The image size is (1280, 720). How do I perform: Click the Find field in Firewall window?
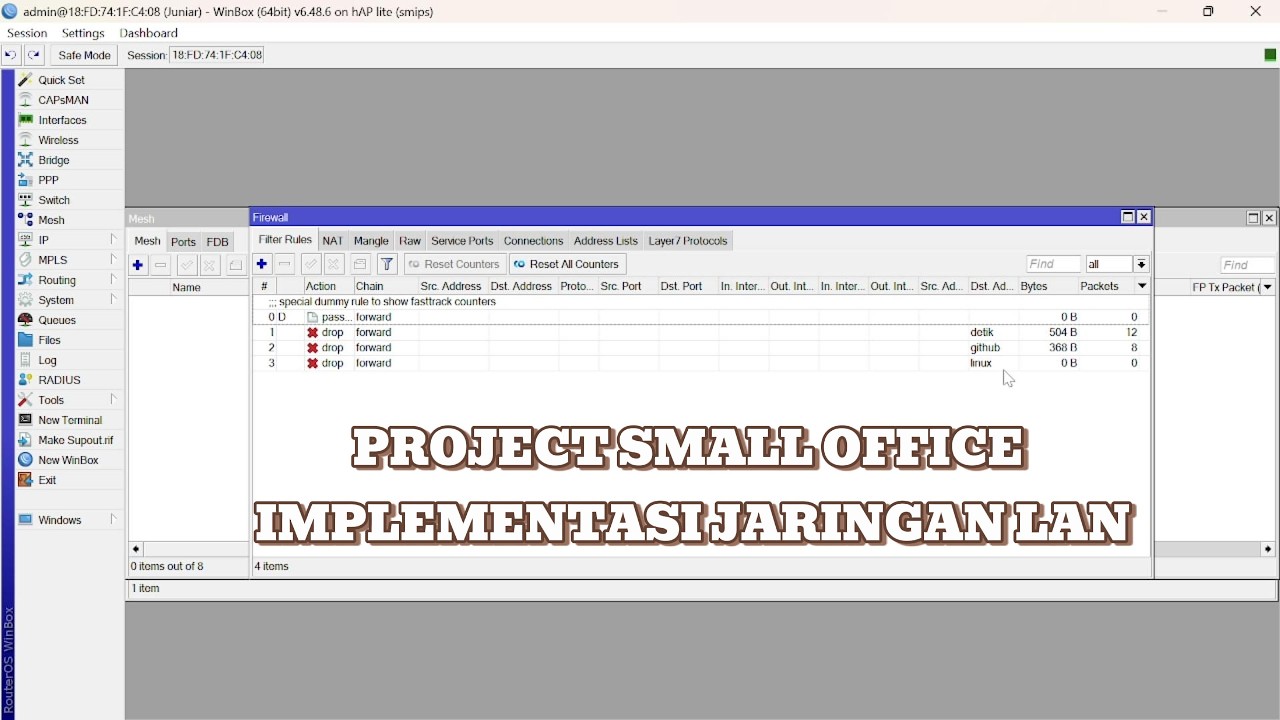coord(1054,264)
